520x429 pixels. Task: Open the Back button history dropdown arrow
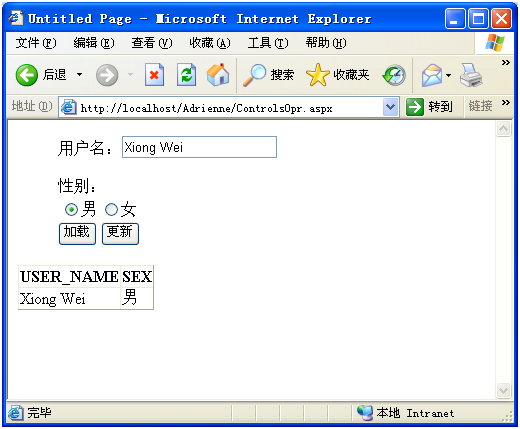point(79,74)
